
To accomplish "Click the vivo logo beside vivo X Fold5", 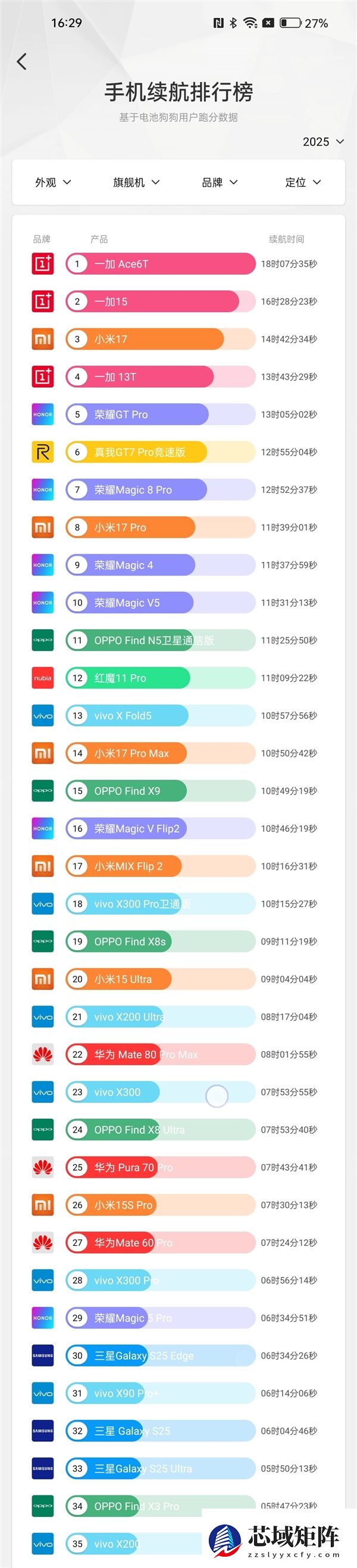I will coord(43,716).
